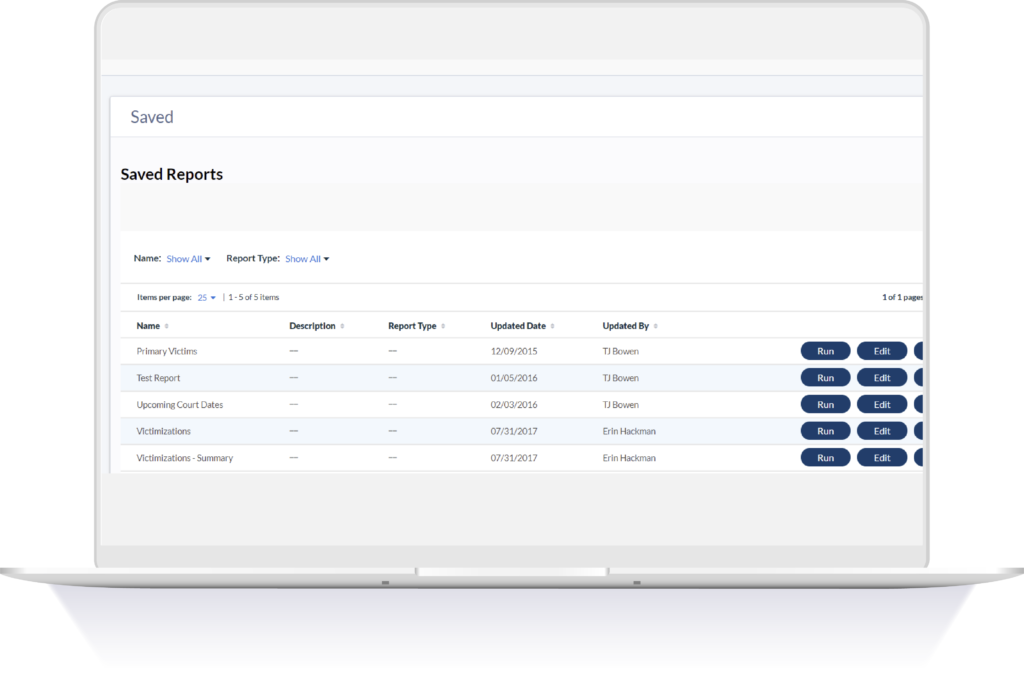The image size is (1024, 674).
Task: Edit the Victimizations report
Action: 882,432
